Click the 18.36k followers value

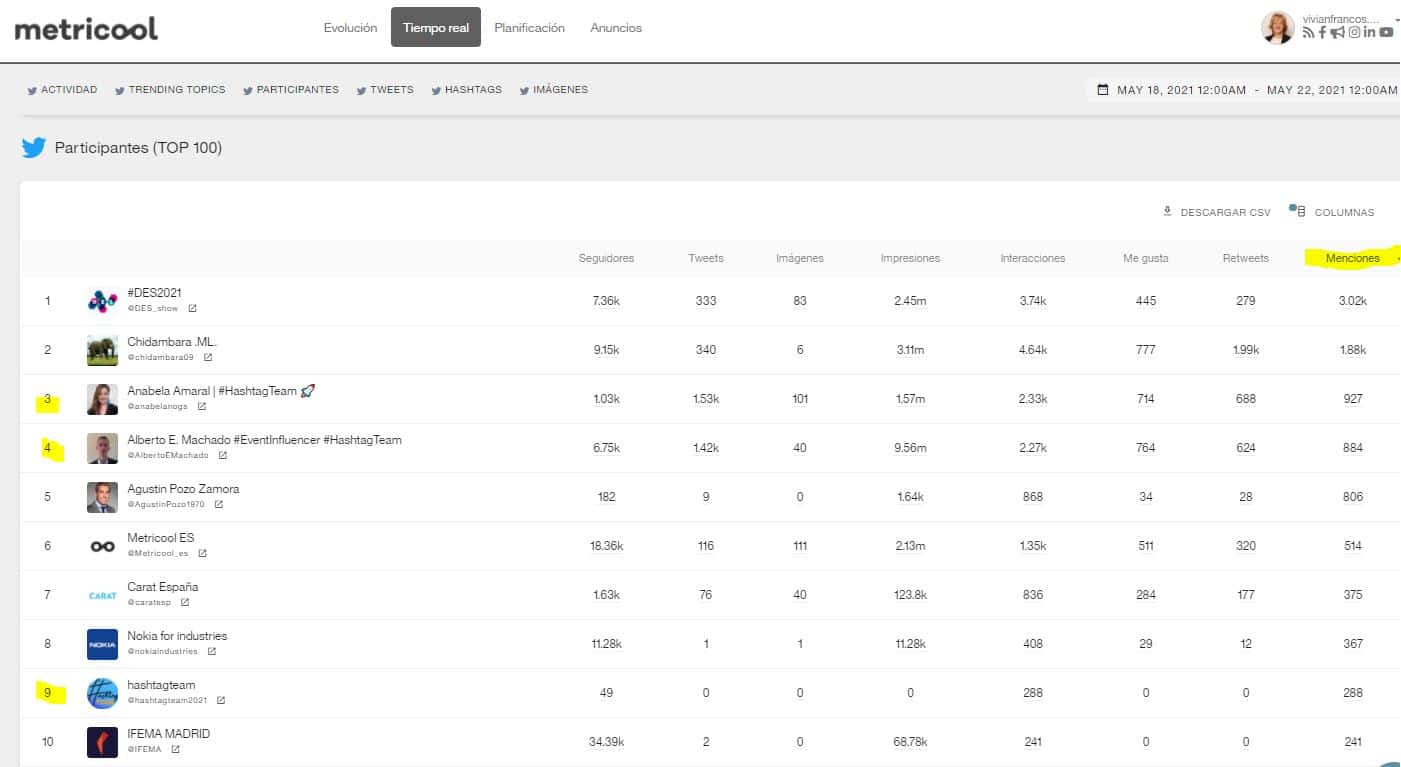pos(606,546)
